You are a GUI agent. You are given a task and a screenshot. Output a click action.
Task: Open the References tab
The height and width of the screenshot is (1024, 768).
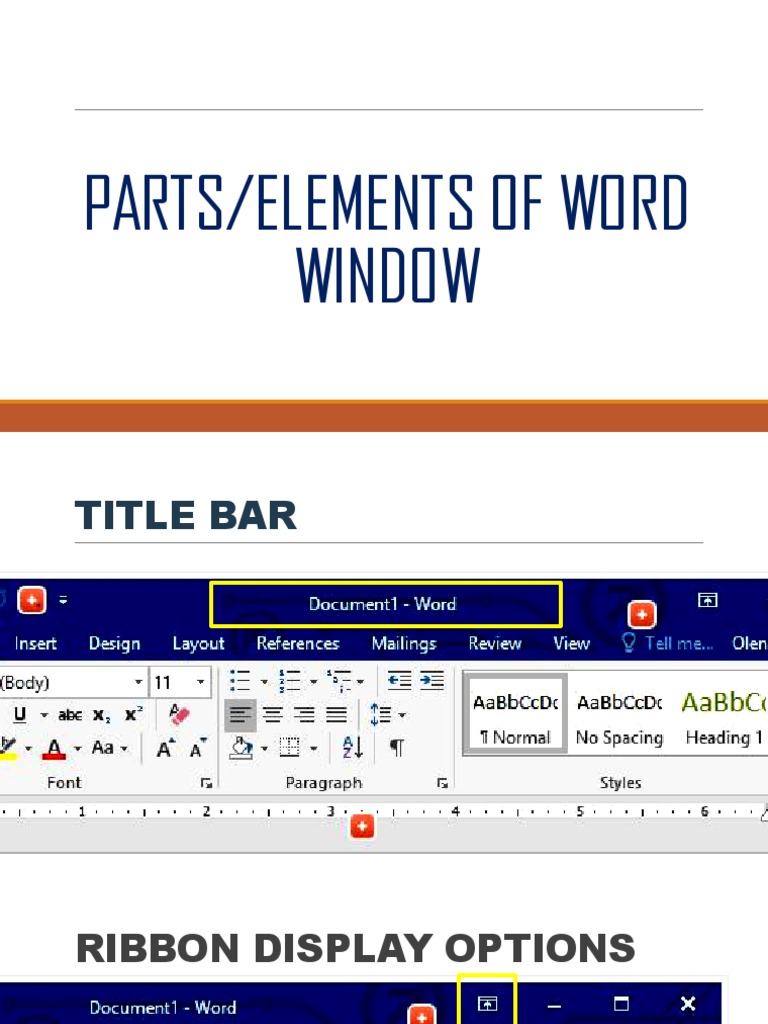coord(298,644)
